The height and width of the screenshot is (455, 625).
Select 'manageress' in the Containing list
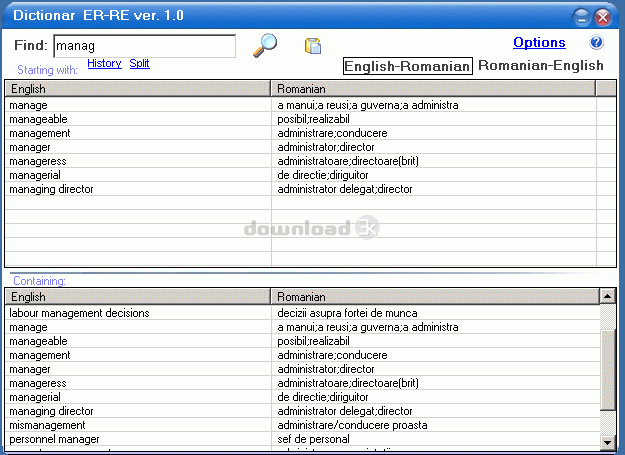pos(37,383)
